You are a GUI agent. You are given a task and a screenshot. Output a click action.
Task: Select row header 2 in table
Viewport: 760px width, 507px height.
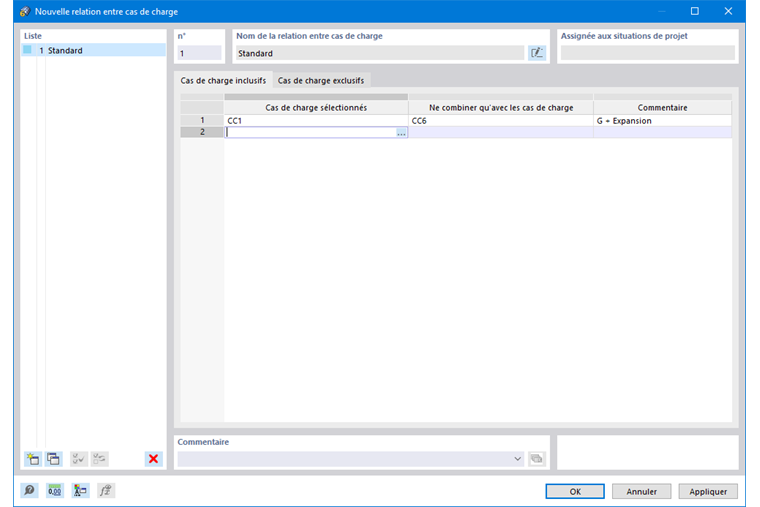tap(202, 132)
